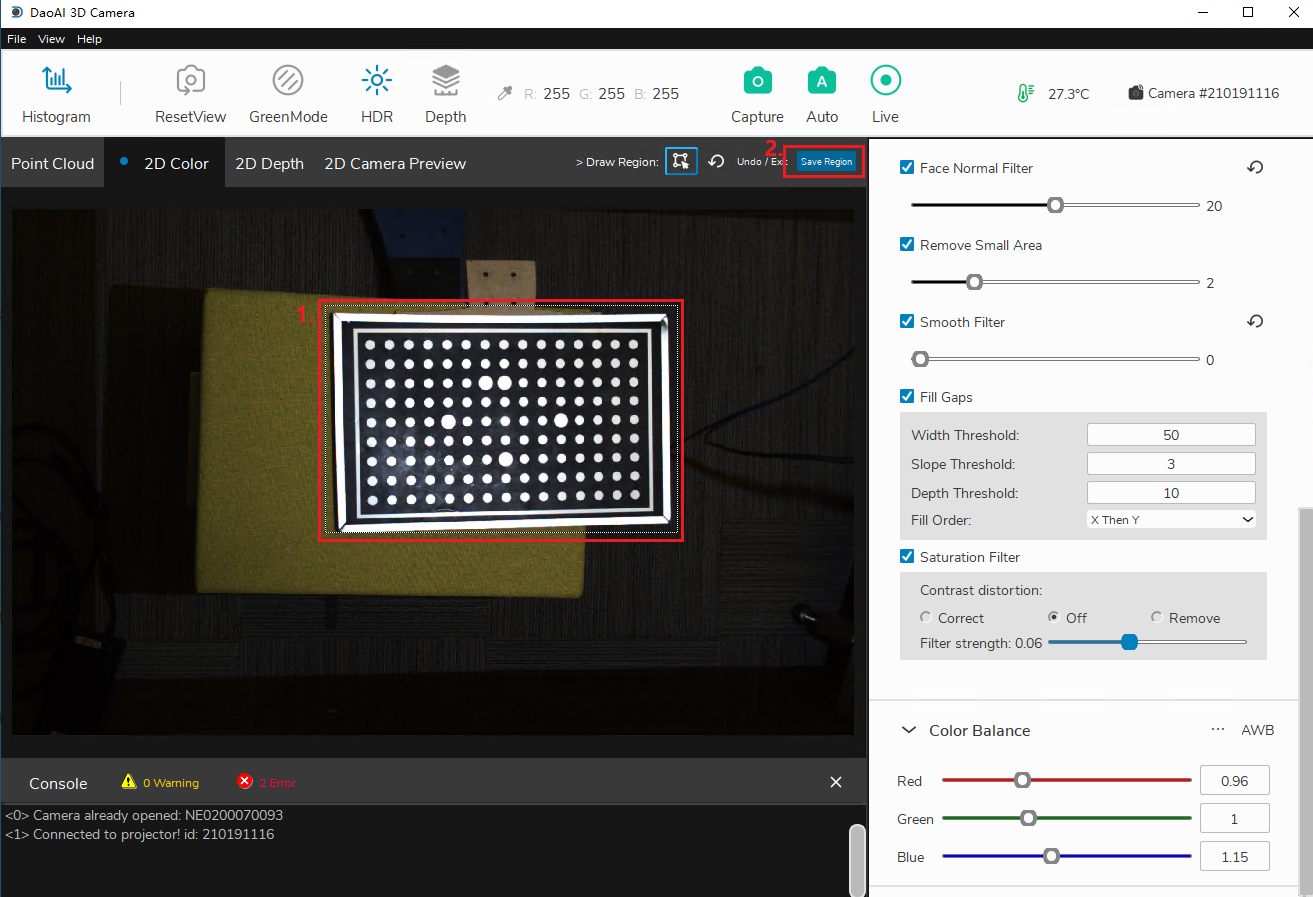Enable HDR mode

point(376,81)
